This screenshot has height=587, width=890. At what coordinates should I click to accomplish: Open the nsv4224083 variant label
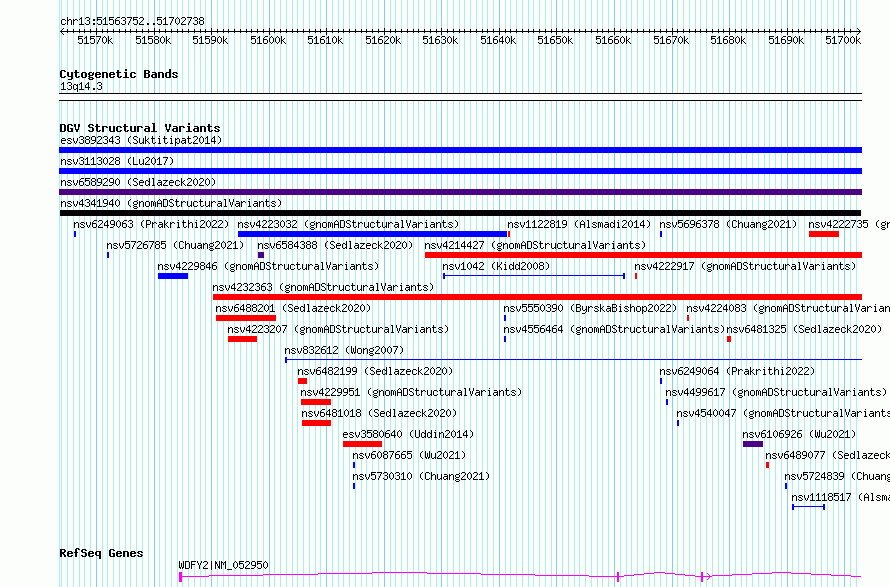pyautogui.click(x=788, y=308)
